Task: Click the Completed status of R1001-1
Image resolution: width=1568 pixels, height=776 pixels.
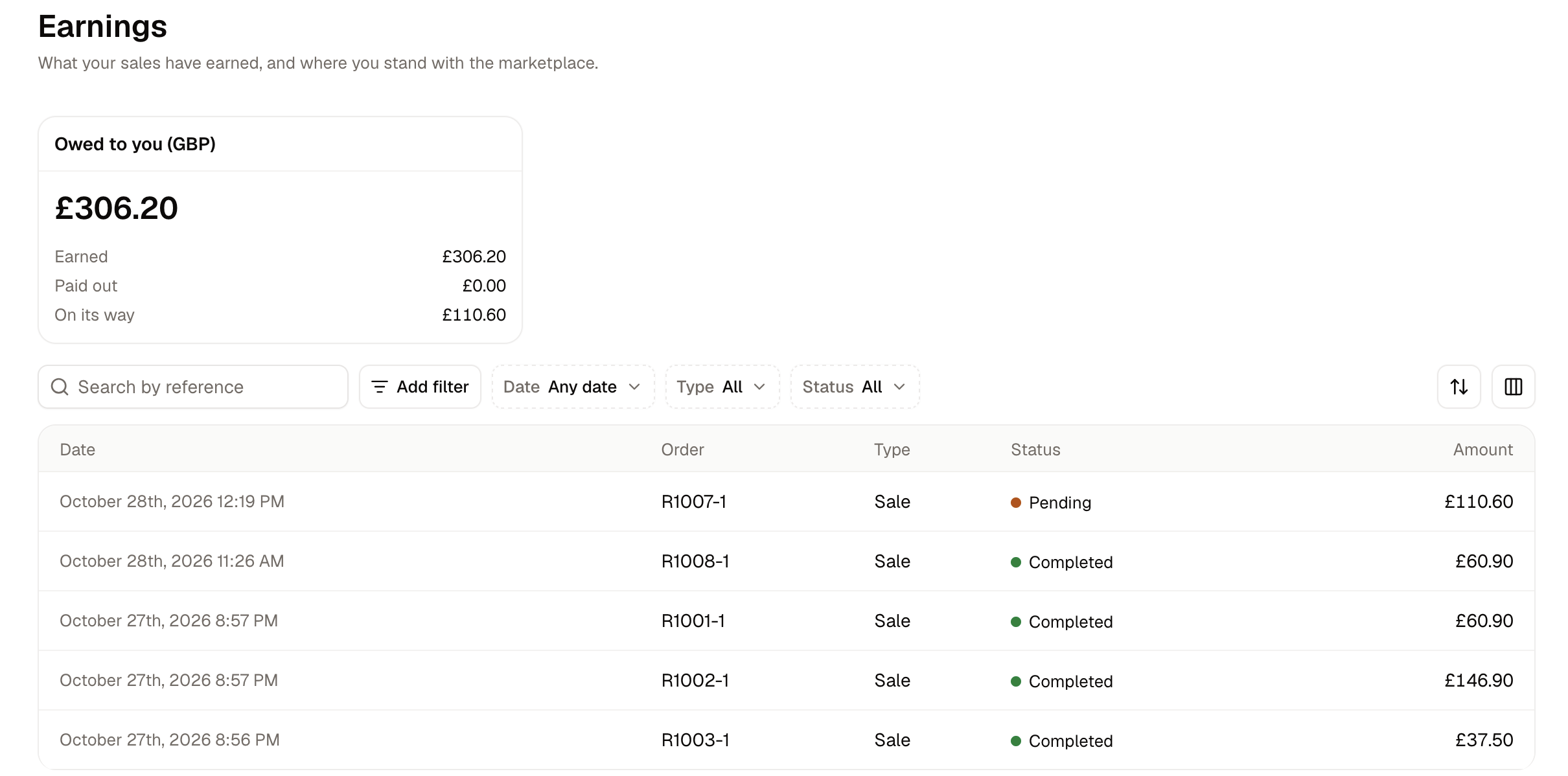Action: pyautogui.click(x=1062, y=622)
